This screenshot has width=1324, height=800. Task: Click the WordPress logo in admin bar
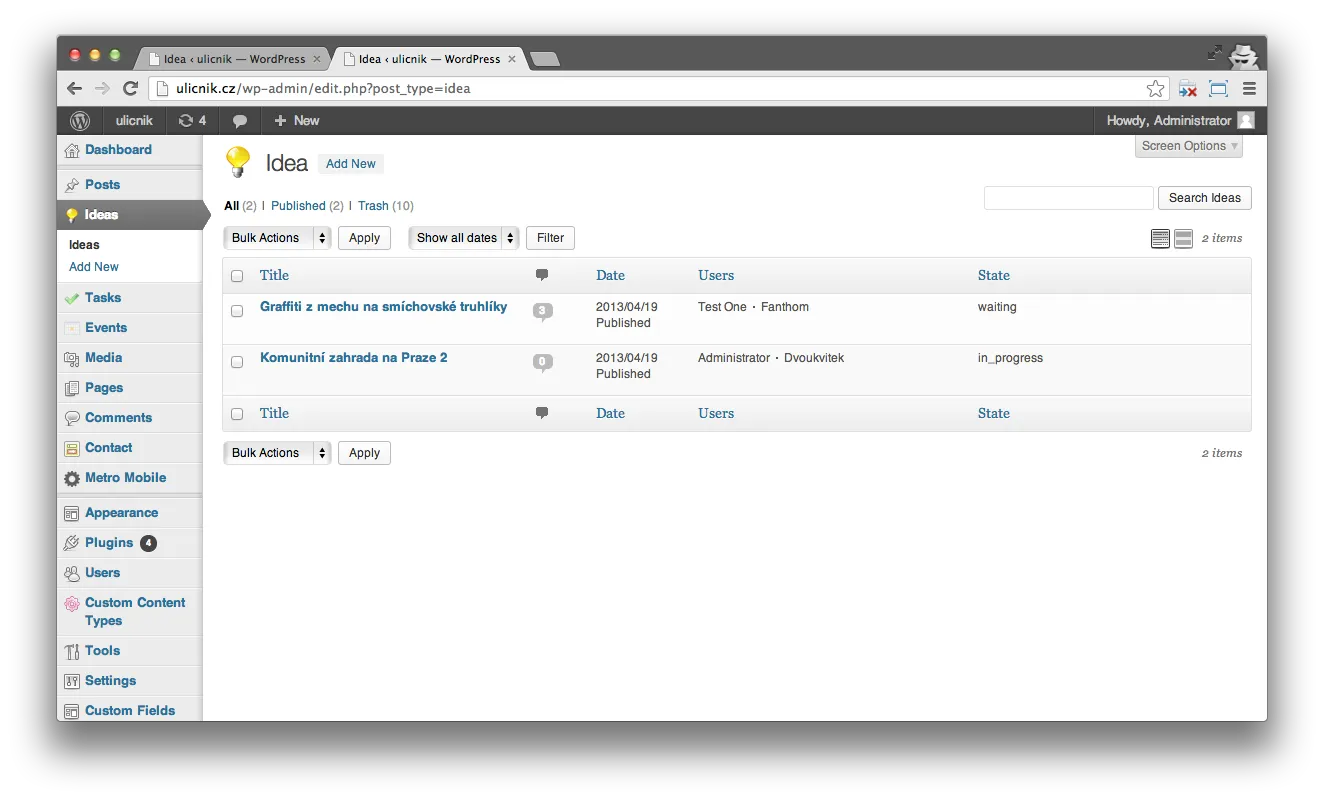(80, 121)
